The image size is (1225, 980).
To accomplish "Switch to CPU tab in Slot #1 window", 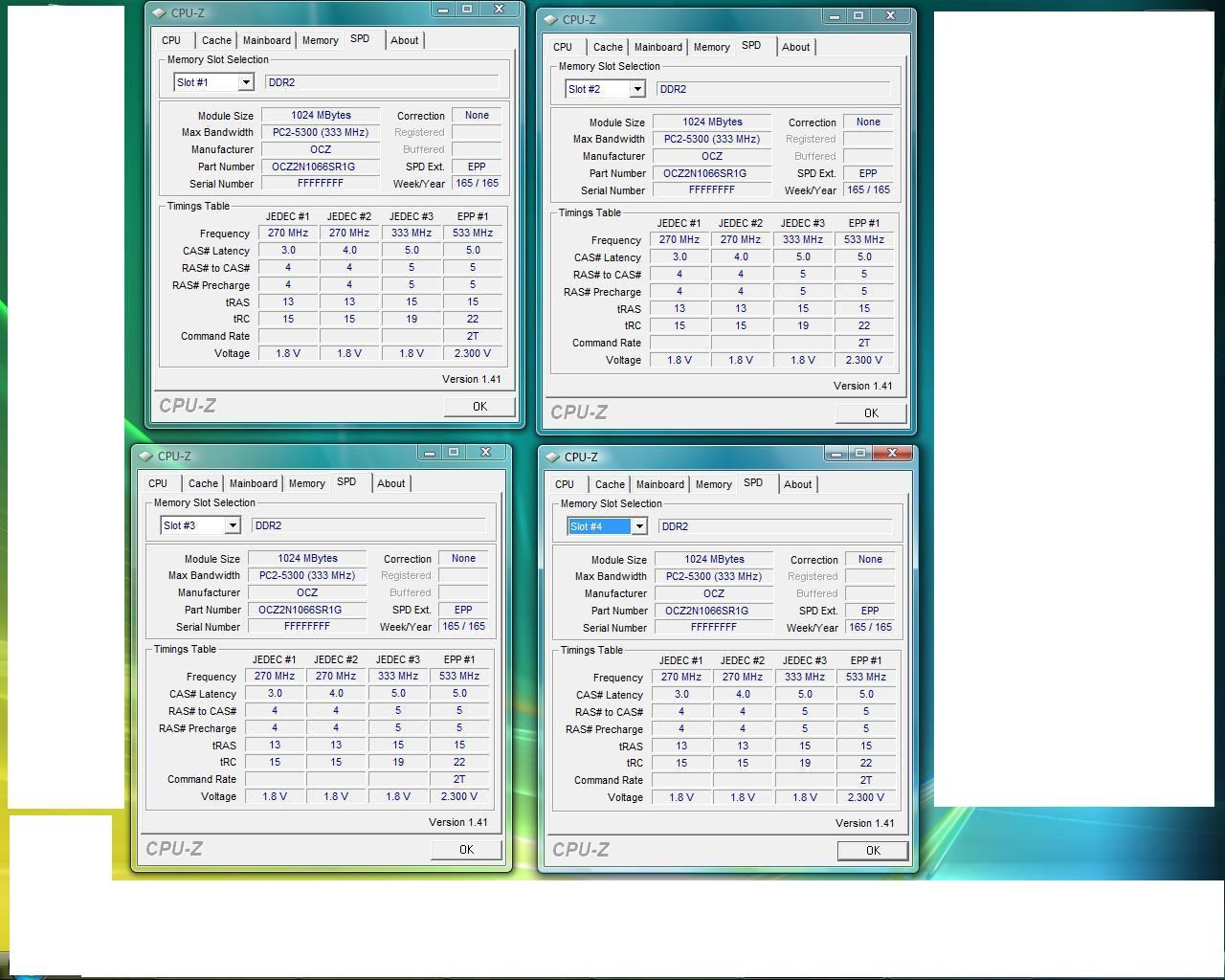I will [x=171, y=40].
